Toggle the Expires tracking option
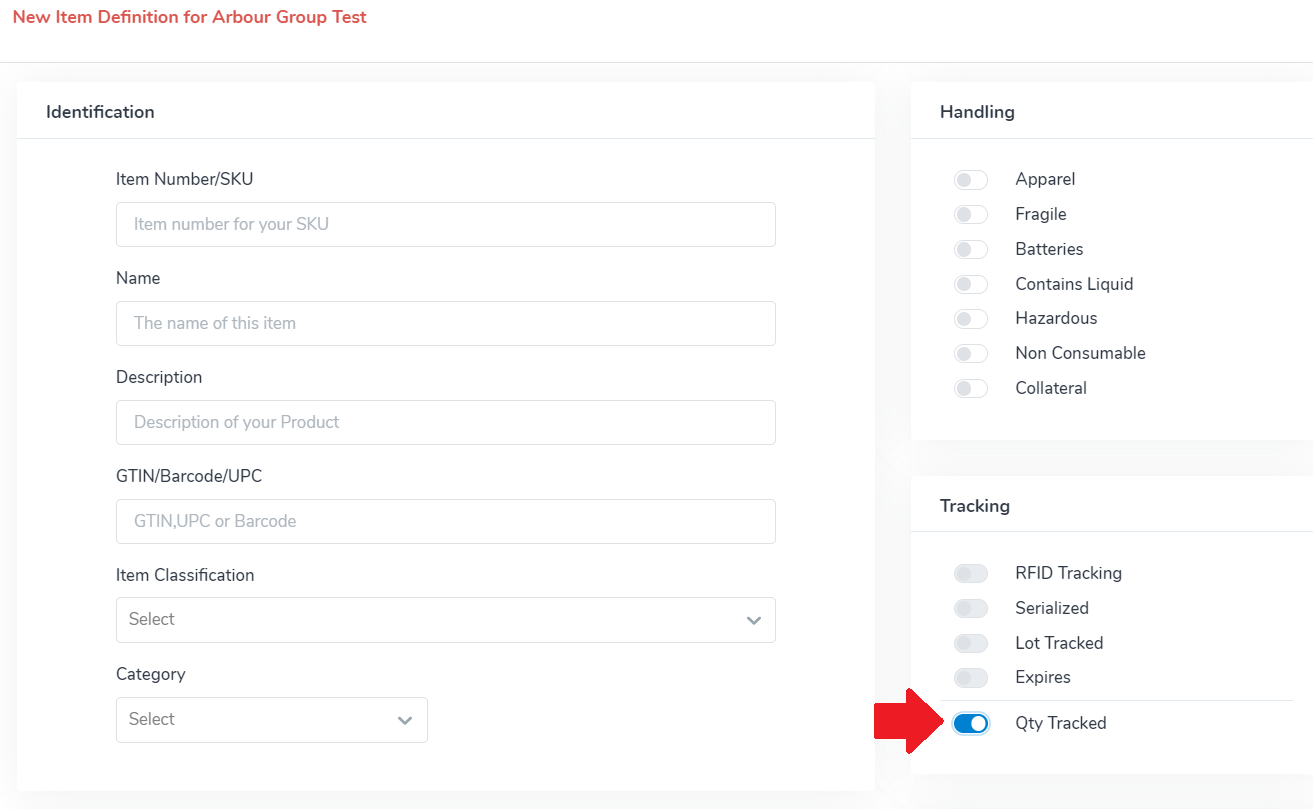Viewport: 1313px width, 809px height. (970, 677)
